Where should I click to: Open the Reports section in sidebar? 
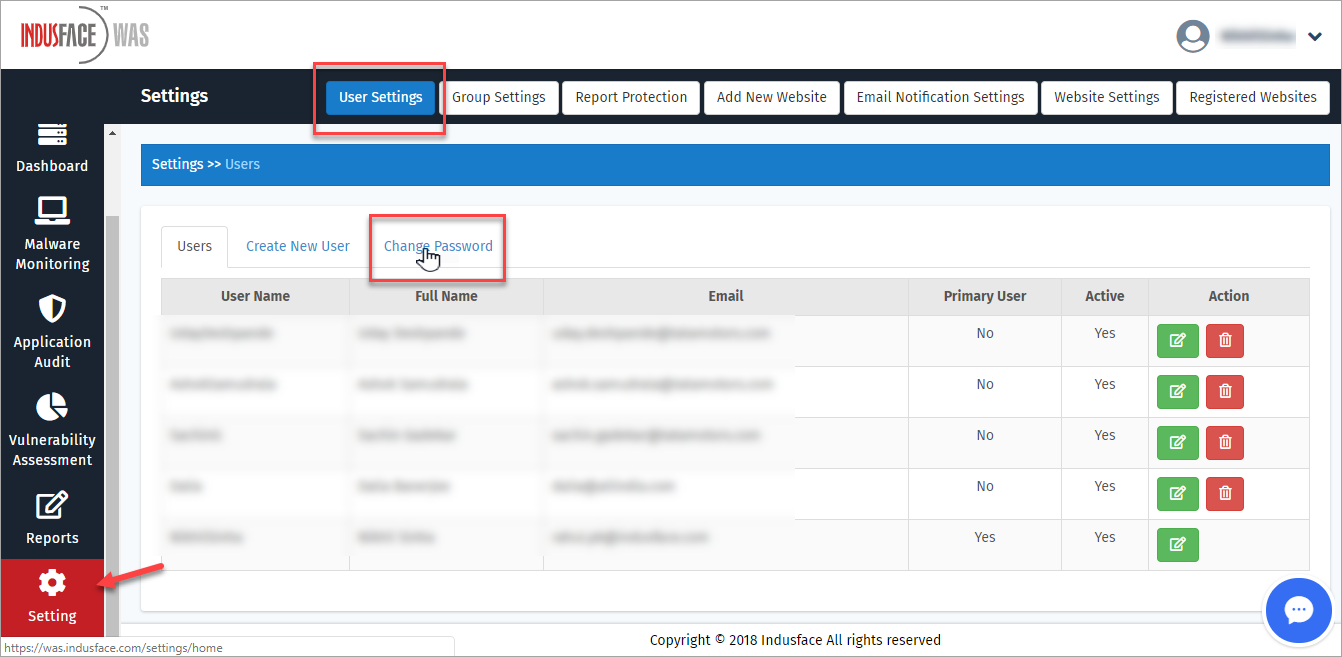pos(52,518)
